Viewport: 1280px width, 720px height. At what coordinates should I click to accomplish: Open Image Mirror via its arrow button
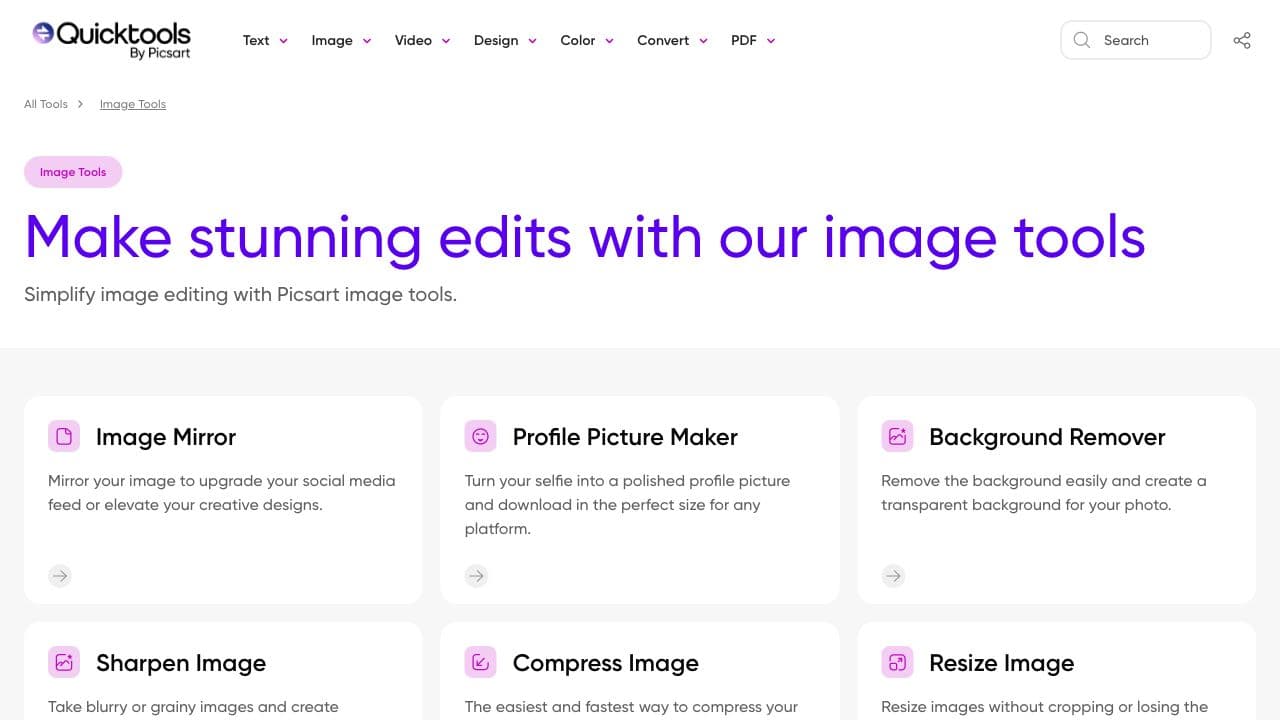click(x=60, y=575)
